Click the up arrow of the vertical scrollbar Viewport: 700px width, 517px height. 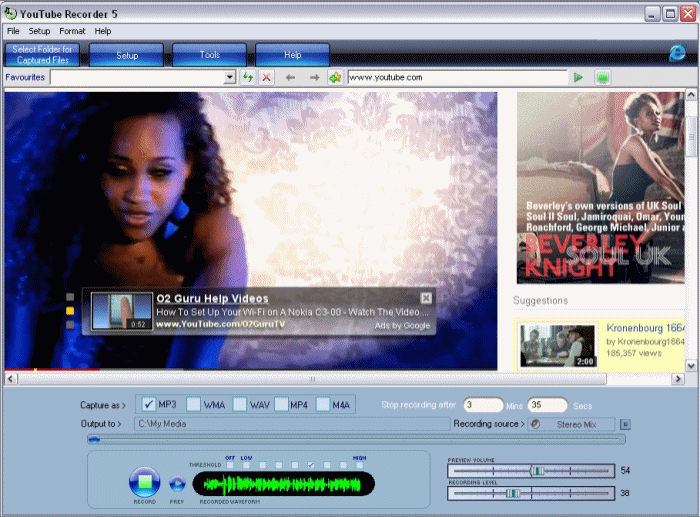[691, 95]
